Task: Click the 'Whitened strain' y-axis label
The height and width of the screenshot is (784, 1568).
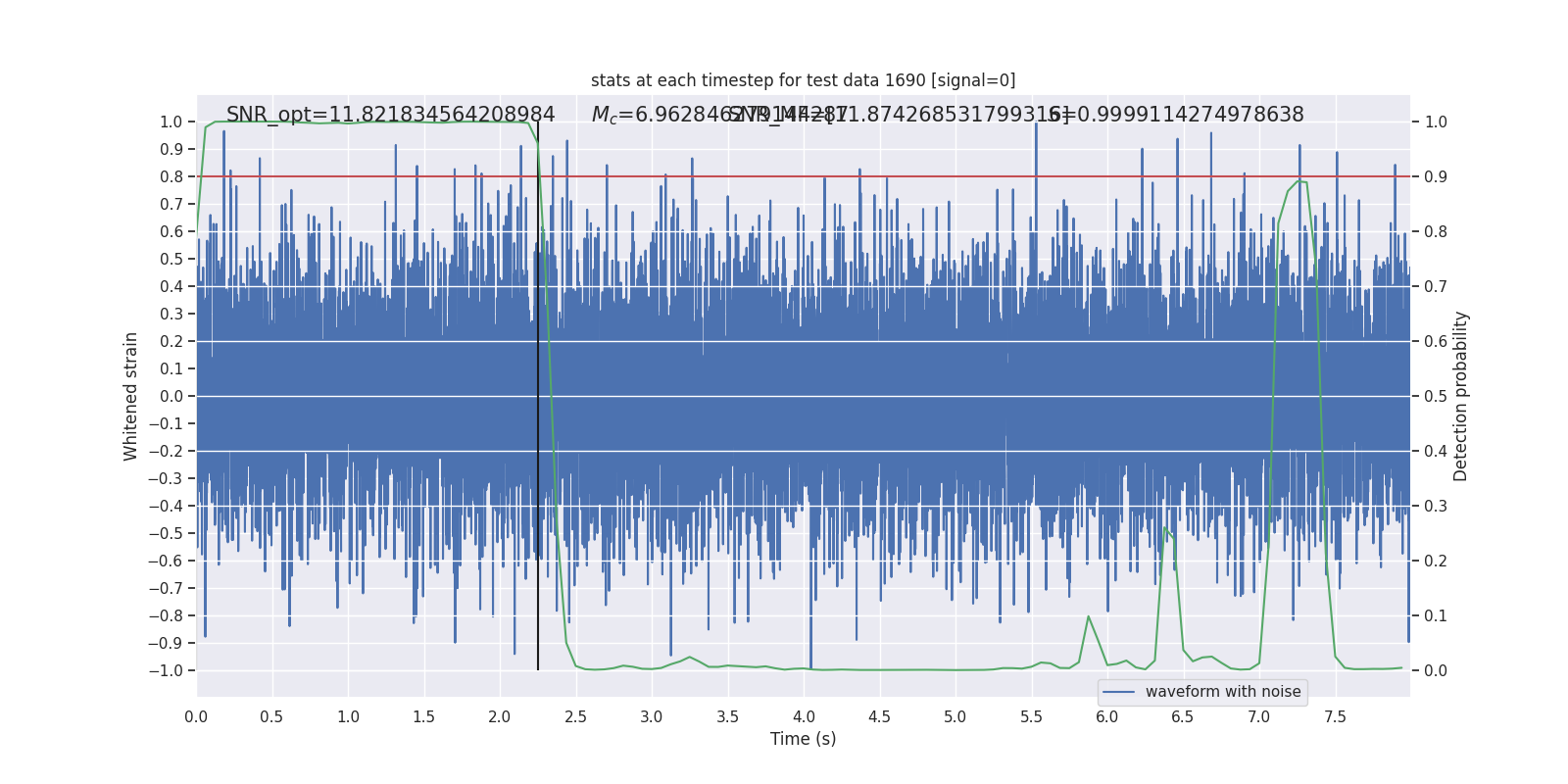Action: coord(130,396)
